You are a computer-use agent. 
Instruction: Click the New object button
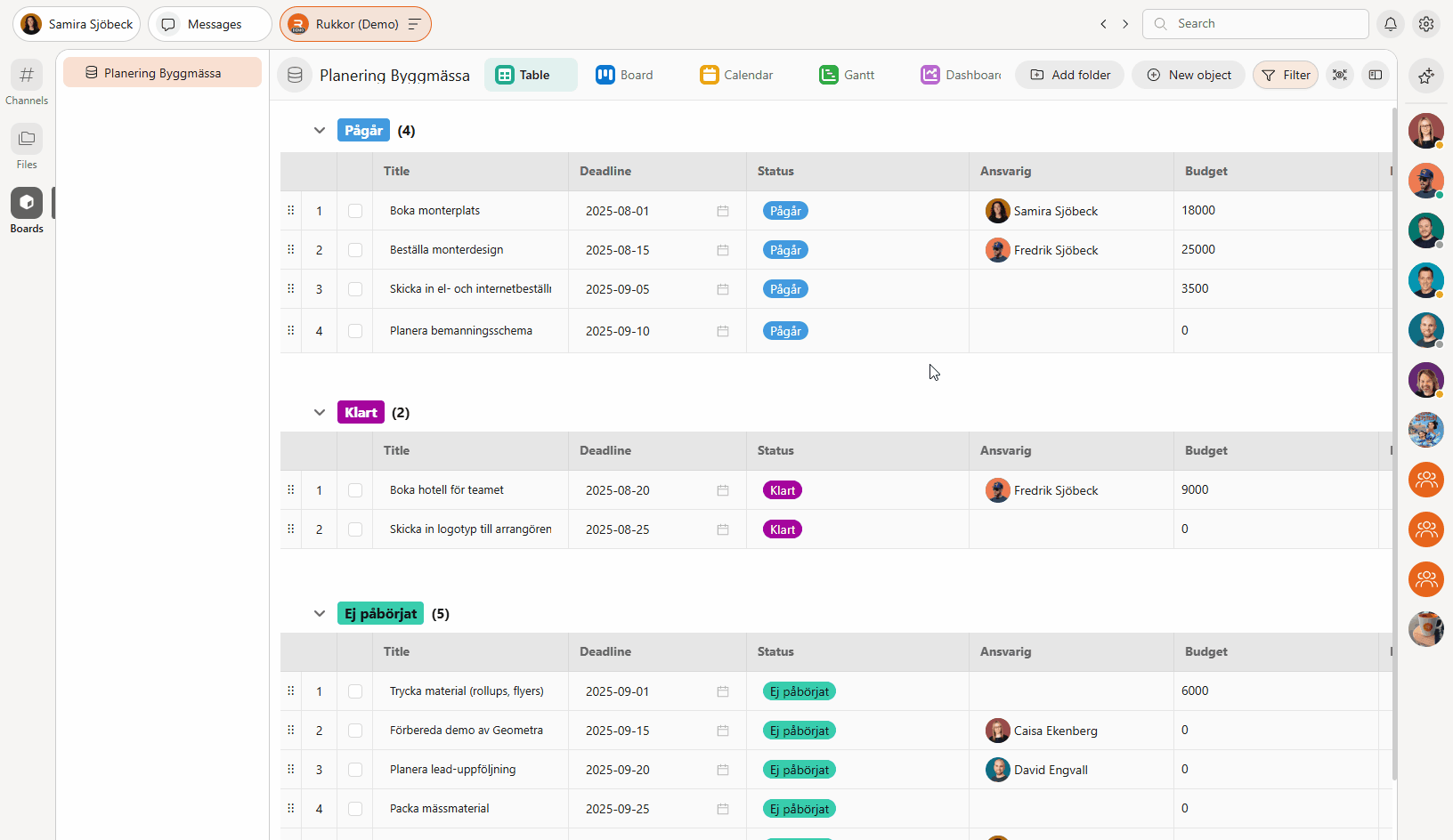click(1189, 76)
